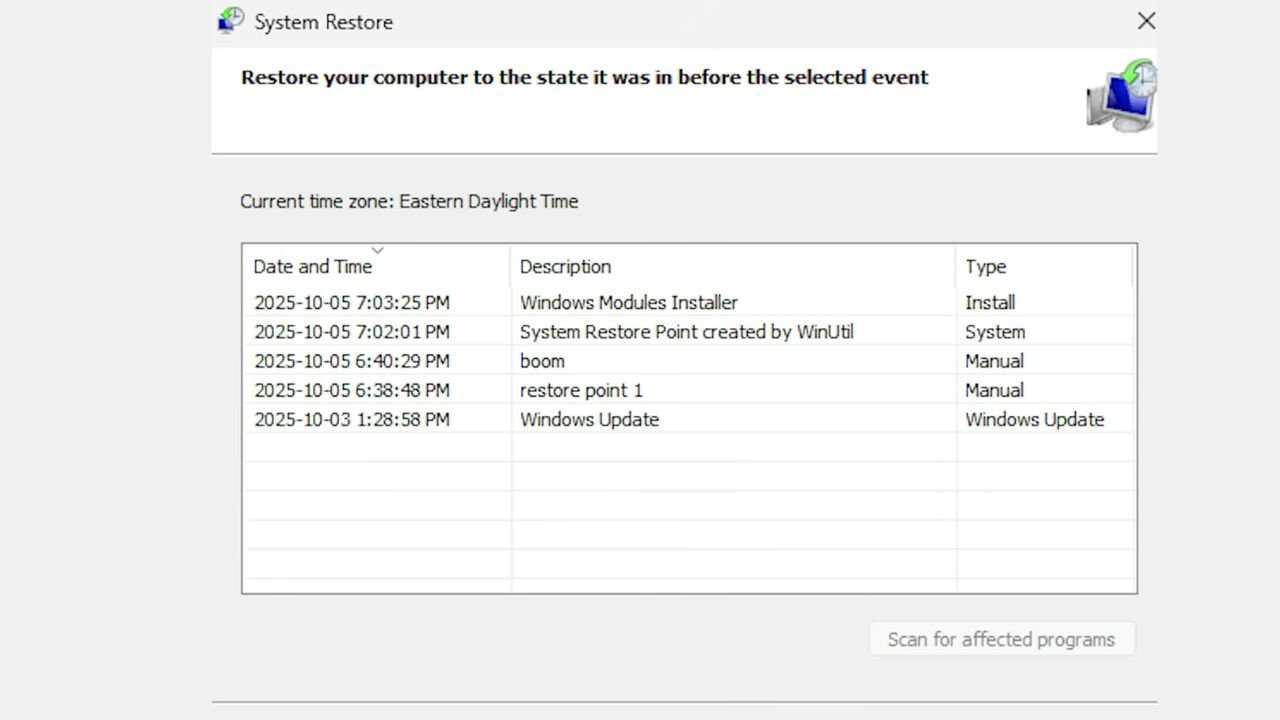Select the Windows Modules Installer restore point
Image resolution: width=1280 pixels, height=720 pixels.
pyautogui.click(x=628, y=302)
